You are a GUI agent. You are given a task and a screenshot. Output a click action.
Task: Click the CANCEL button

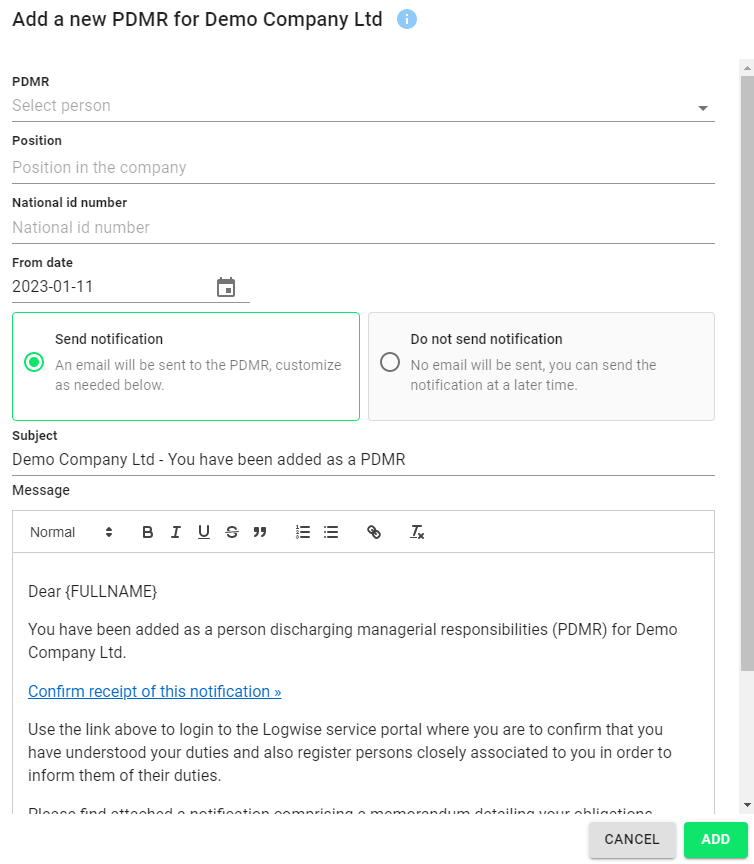tap(632, 839)
